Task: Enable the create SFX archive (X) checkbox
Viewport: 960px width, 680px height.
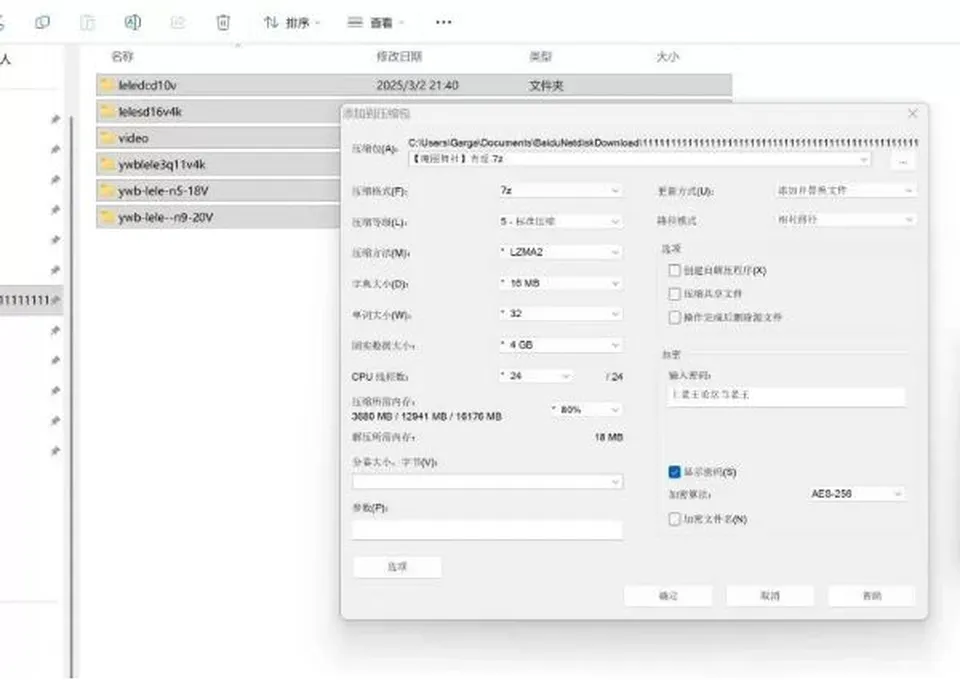Action: (675, 270)
